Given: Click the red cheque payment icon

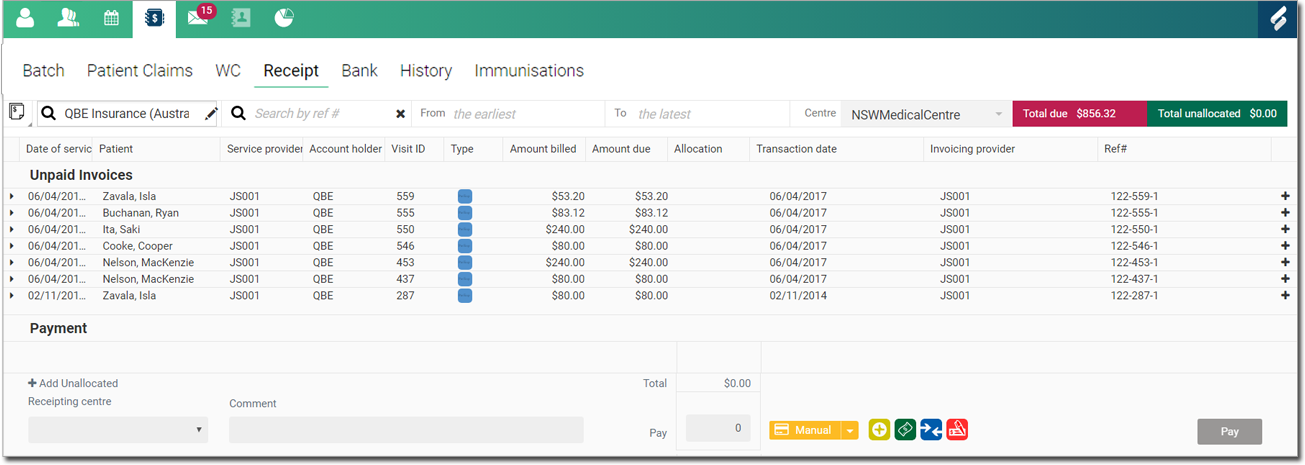Looking at the screenshot, I should (957, 430).
